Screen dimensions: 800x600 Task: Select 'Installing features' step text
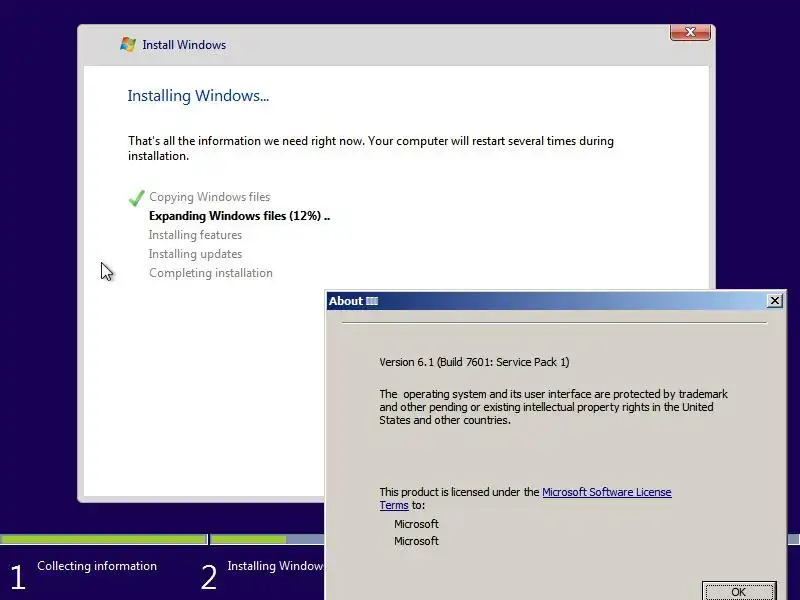pos(195,235)
